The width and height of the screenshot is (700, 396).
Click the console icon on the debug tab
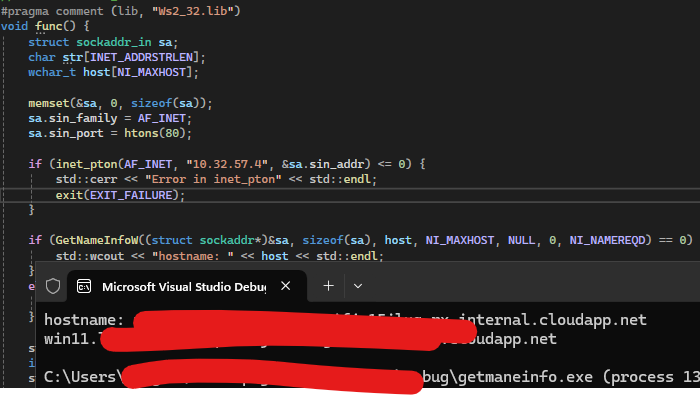(x=84, y=286)
